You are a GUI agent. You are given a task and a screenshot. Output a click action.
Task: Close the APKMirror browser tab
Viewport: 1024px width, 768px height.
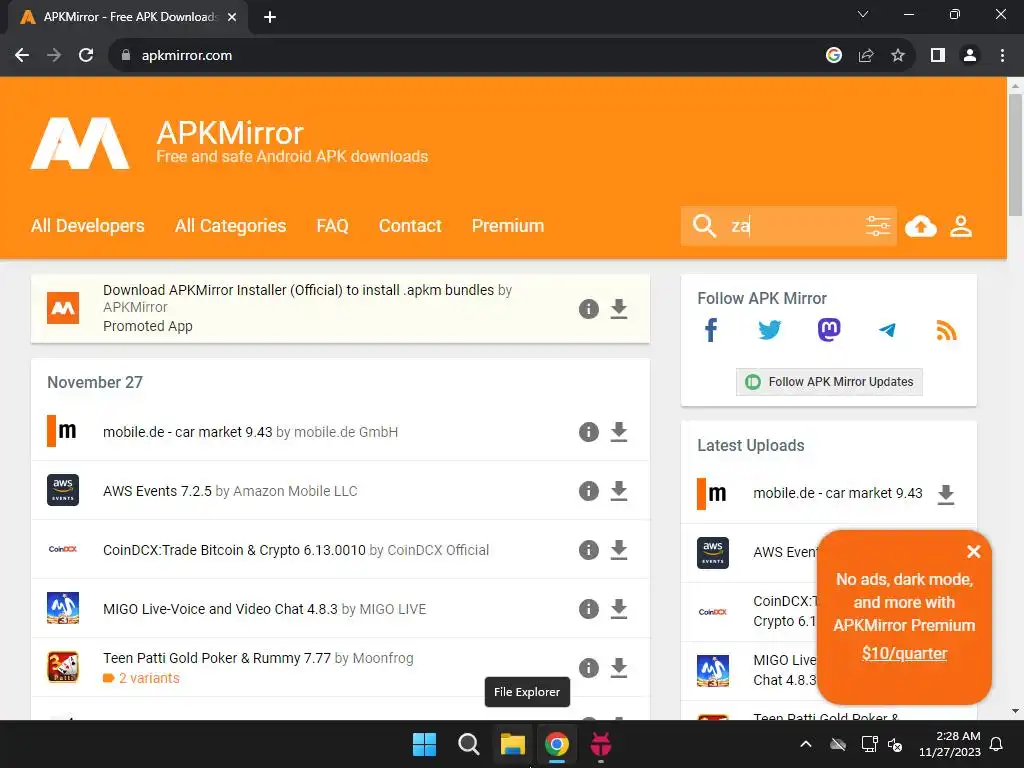[232, 17]
